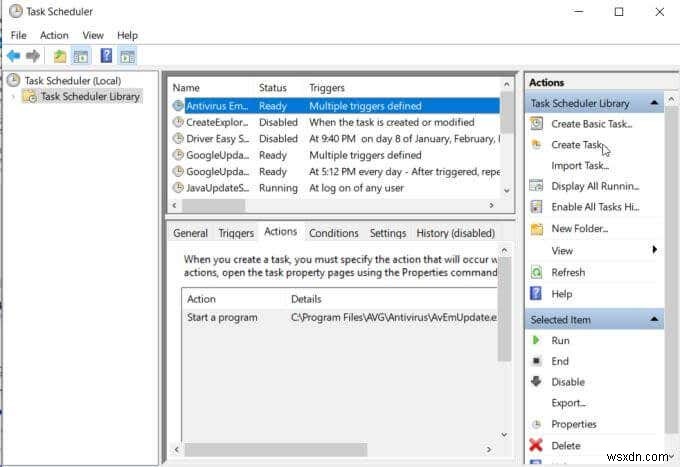Click the New Folder icon
680x467 pixels.
536,228
